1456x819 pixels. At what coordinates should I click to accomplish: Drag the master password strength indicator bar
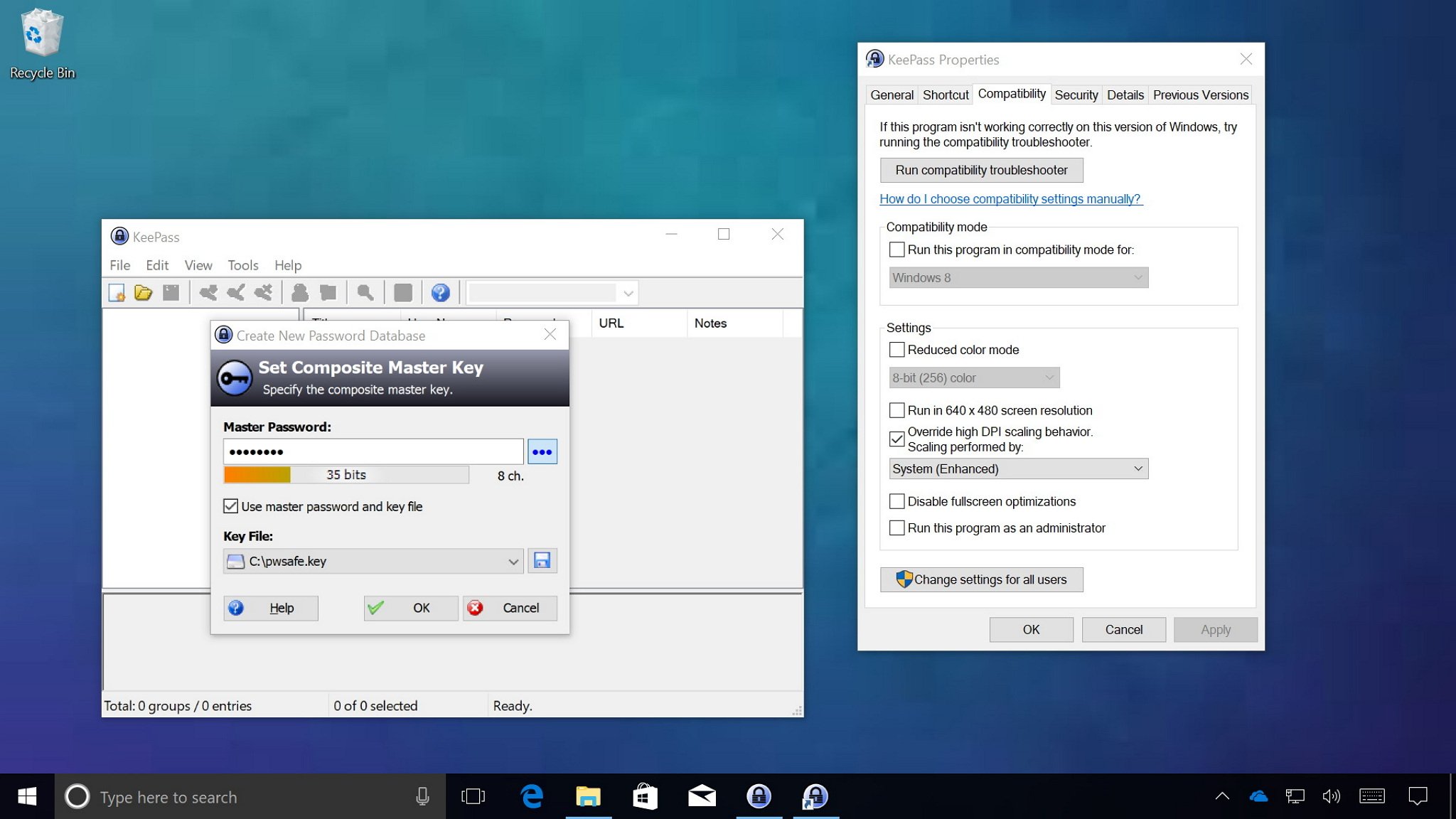[346, 474]
